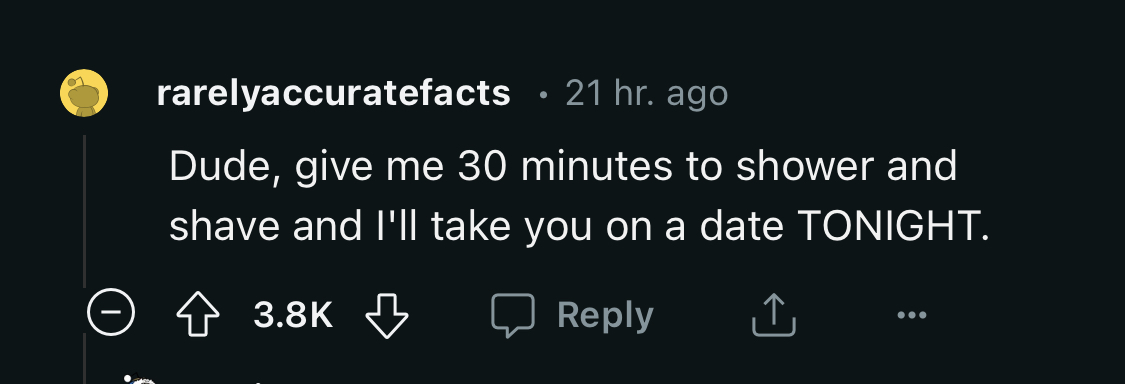Click the 3.8K vote score

(293, 315)
